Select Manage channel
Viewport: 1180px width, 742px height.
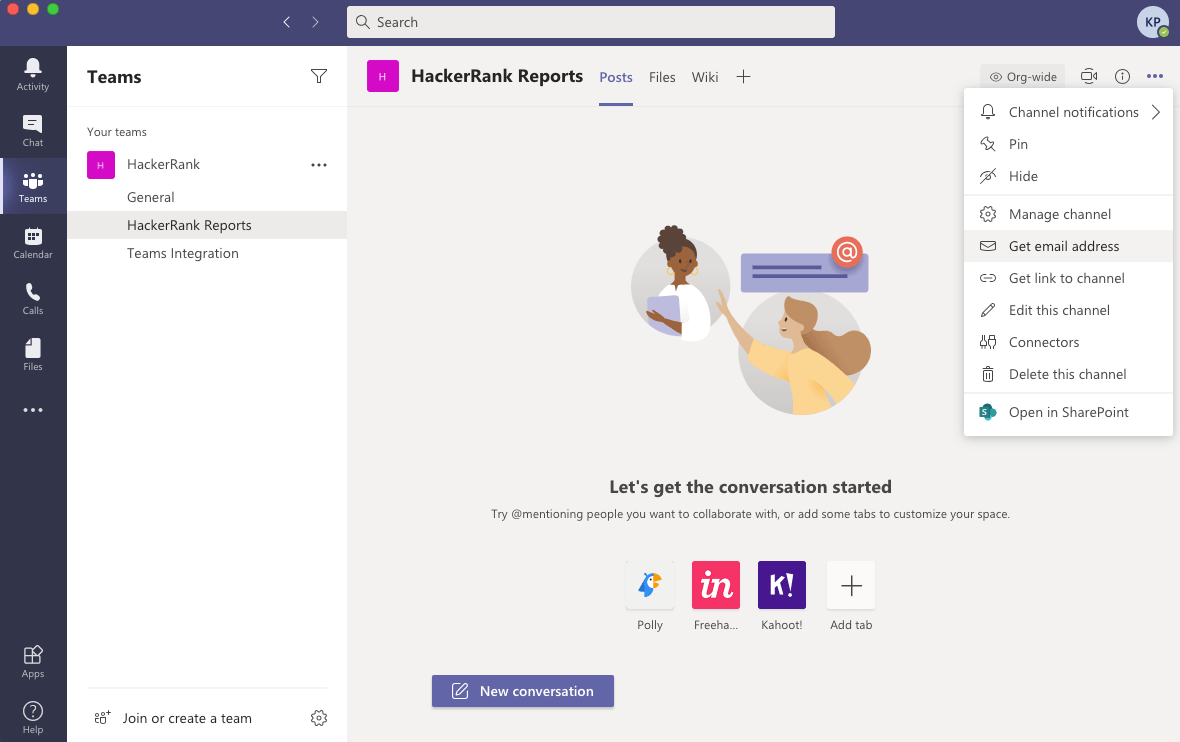click(1069, 214)
